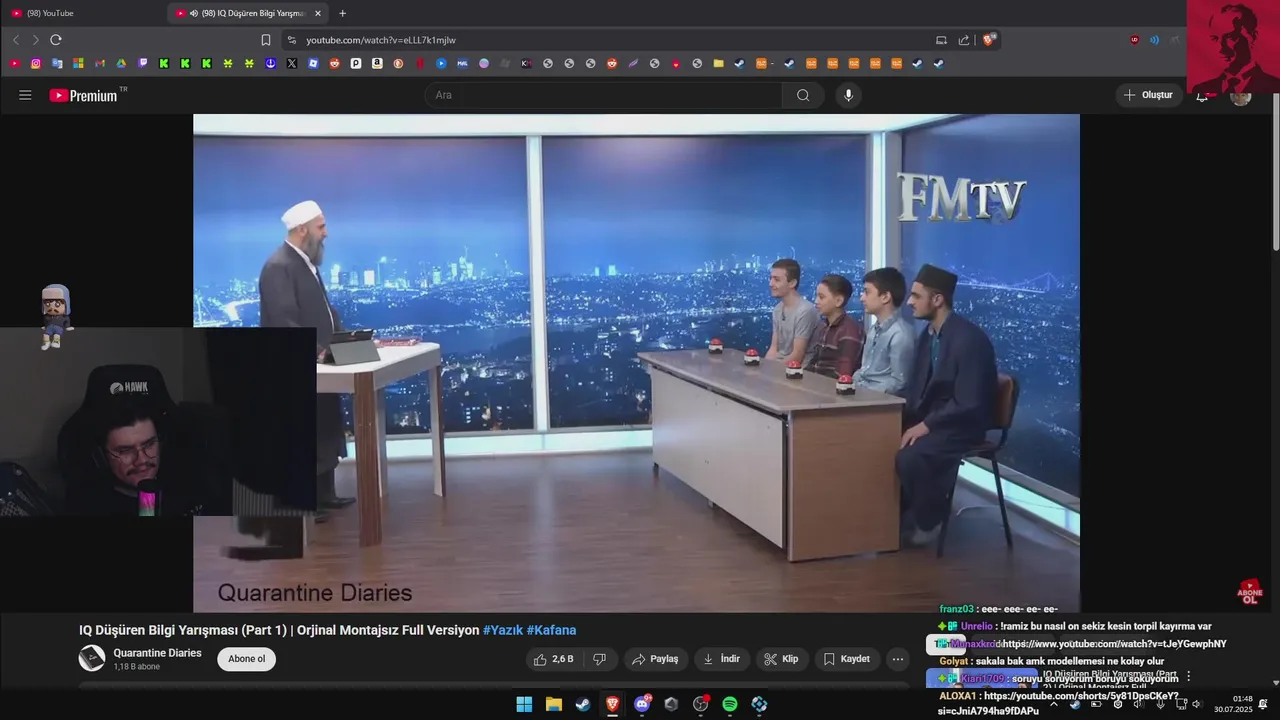
Task: Open Quarantine Diaries channel avatar
Action: pos(92,658)
